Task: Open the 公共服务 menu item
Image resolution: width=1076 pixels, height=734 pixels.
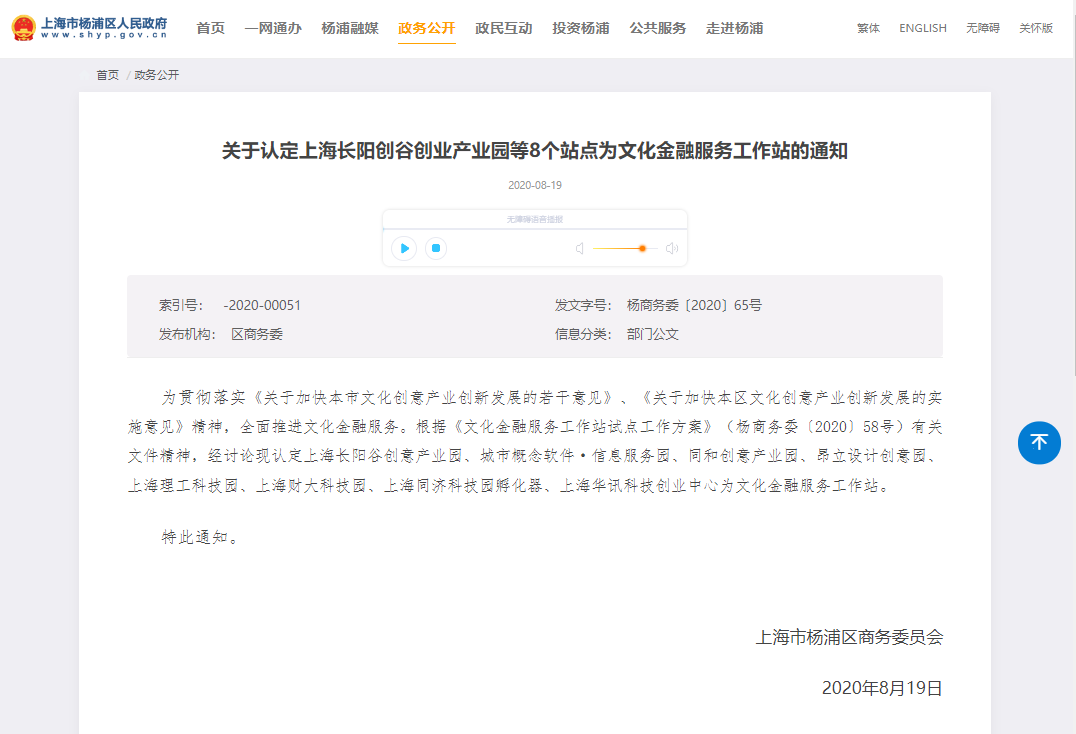Action: coord(658,28)
